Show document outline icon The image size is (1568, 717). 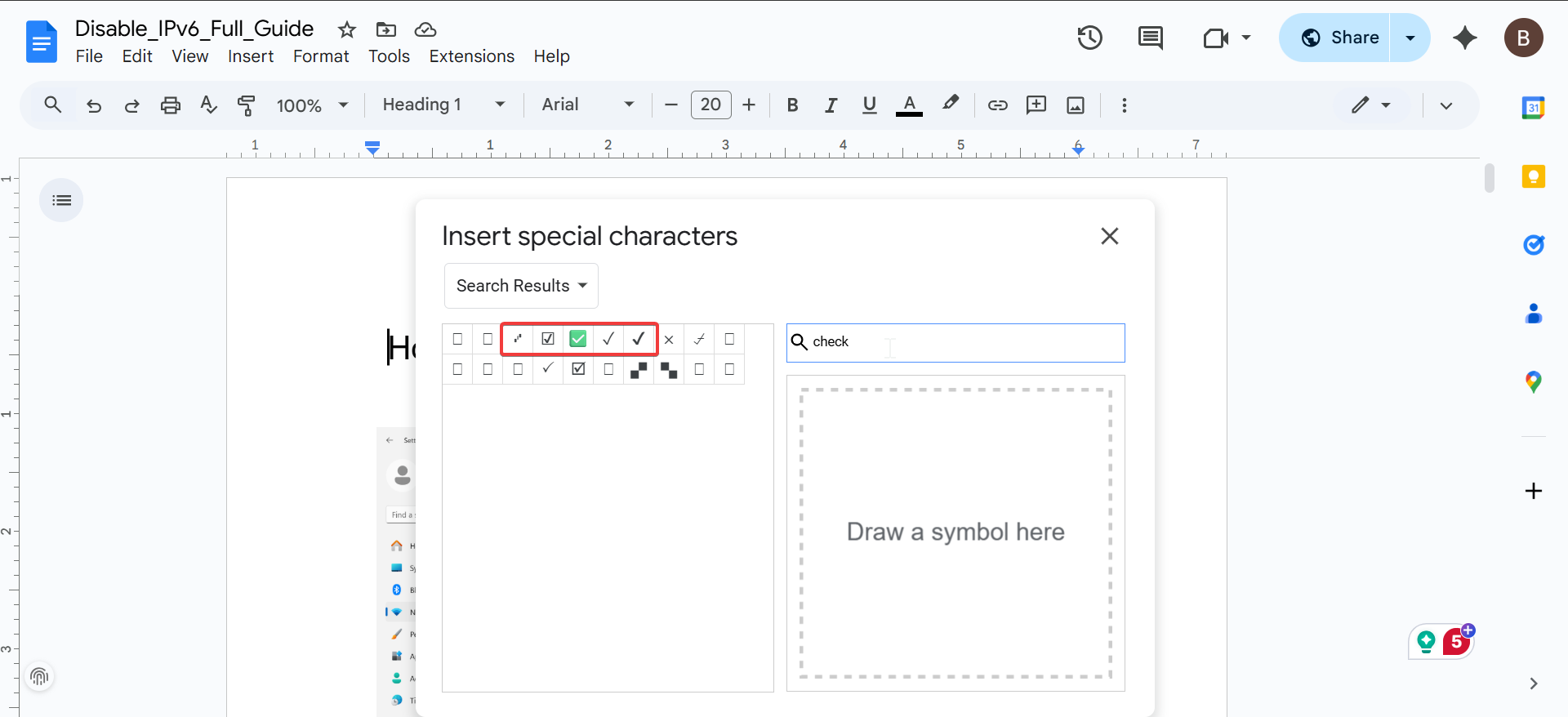61,200
